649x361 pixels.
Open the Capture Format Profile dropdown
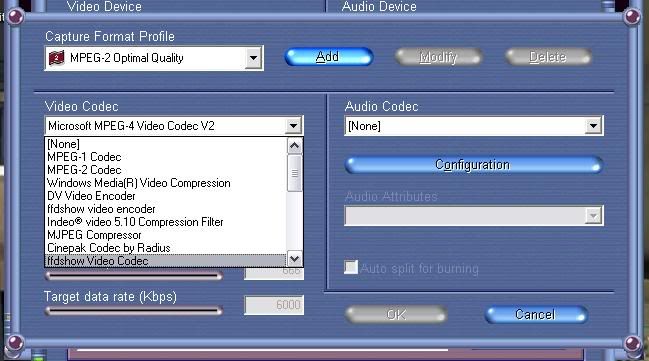(253, 58)
